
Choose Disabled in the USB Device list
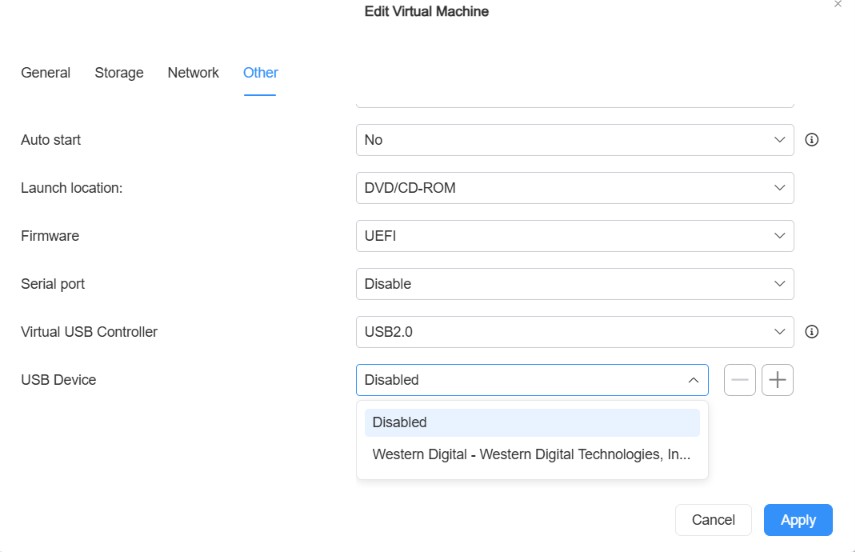(x=532, y=423)
